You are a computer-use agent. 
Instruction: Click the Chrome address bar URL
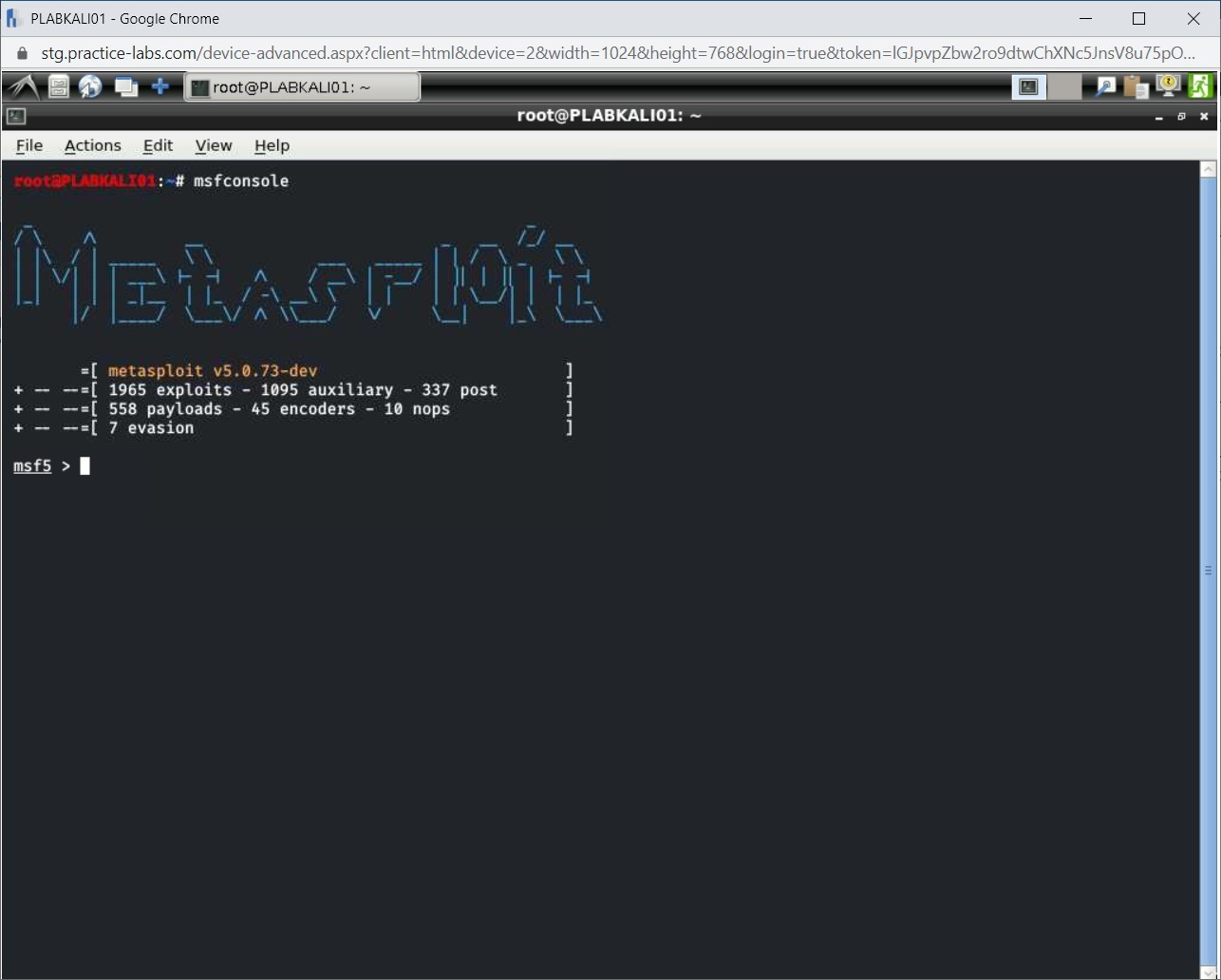click(x=617, y=53)
